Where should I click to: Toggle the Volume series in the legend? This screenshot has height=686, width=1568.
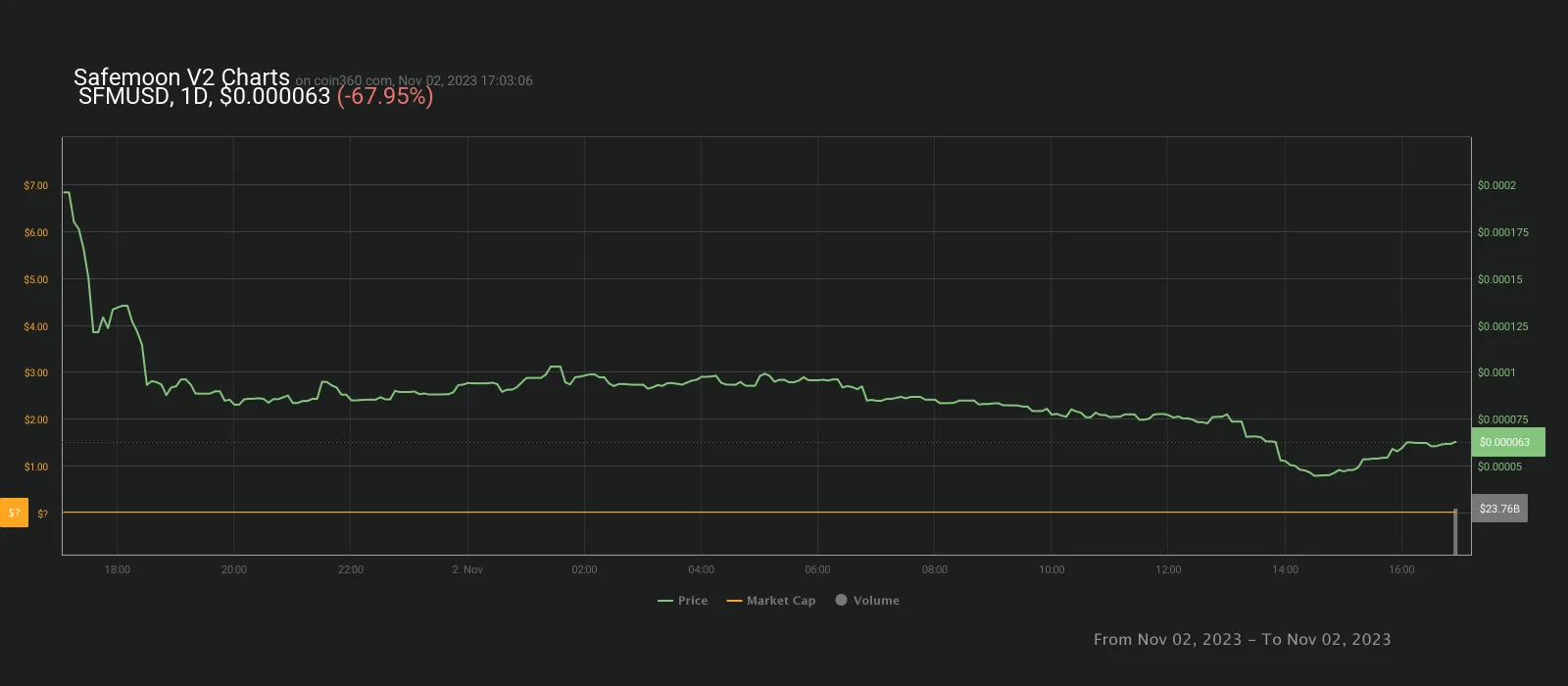point(867,601)
